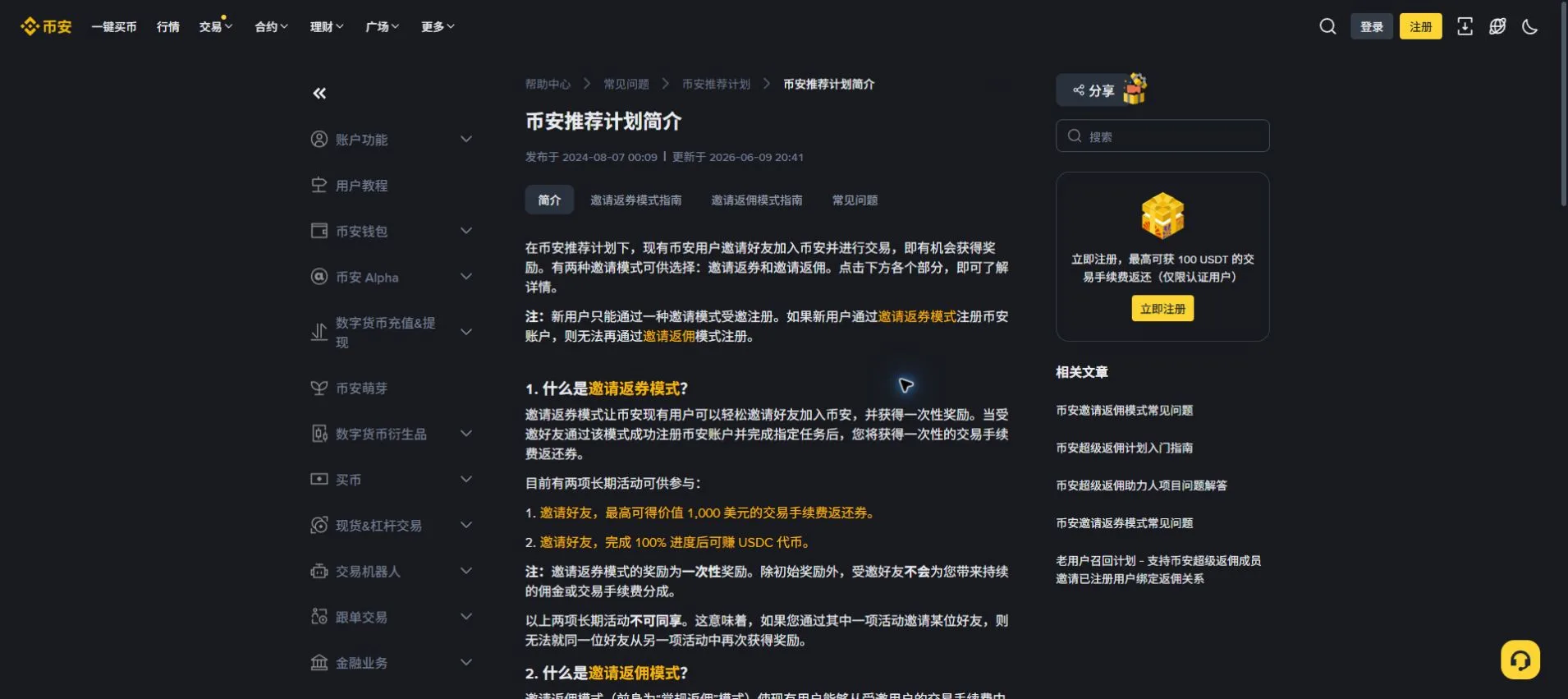
Task: Expand 数字货币充值&提现 section chevron
Action: pyautogui.click(x=466, y=332)
